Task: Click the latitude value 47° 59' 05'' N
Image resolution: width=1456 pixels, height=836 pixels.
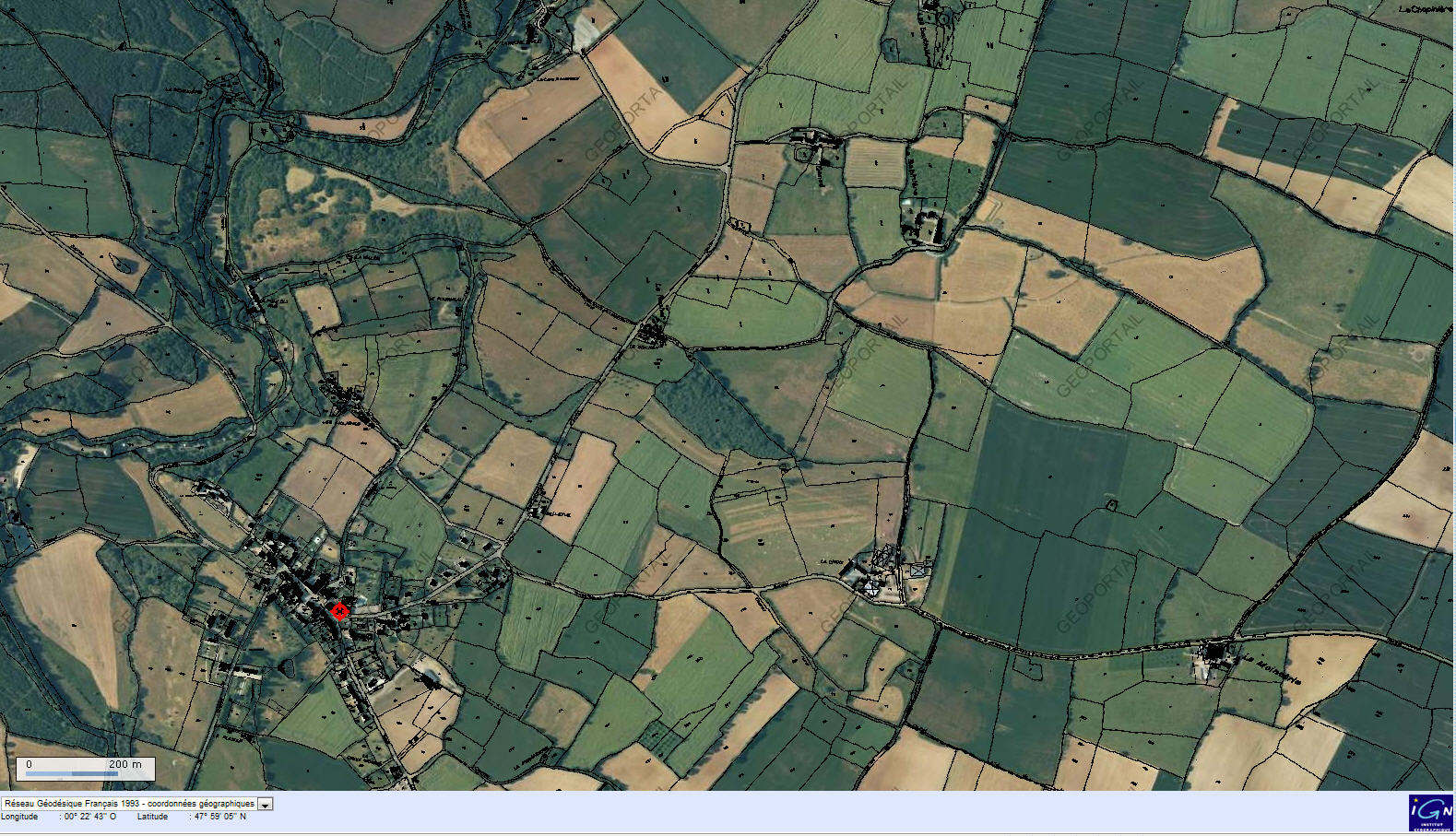Action: click(218, 817)
